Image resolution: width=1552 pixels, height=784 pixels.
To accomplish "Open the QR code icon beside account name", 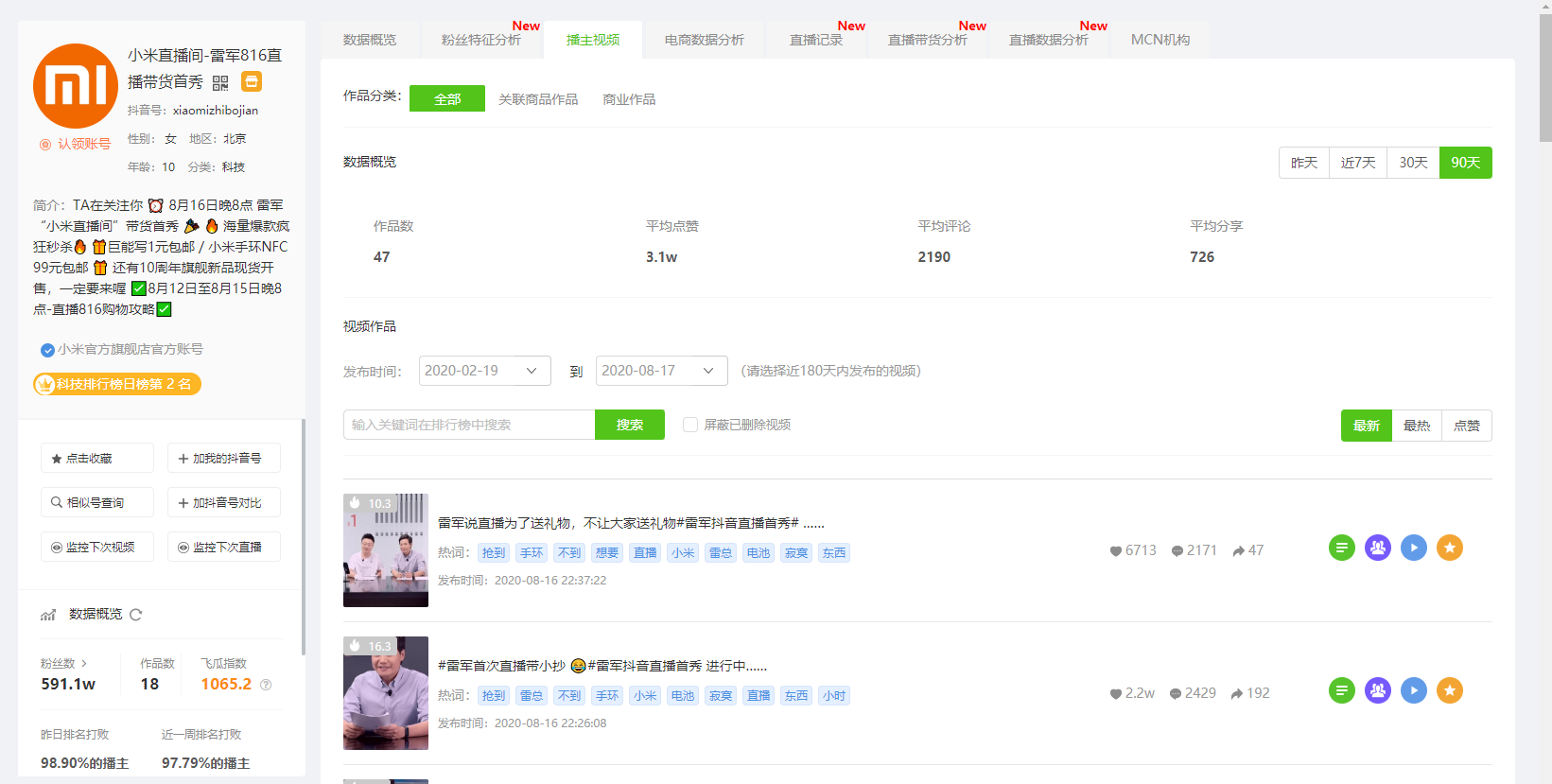I will (x=220, y=83).
